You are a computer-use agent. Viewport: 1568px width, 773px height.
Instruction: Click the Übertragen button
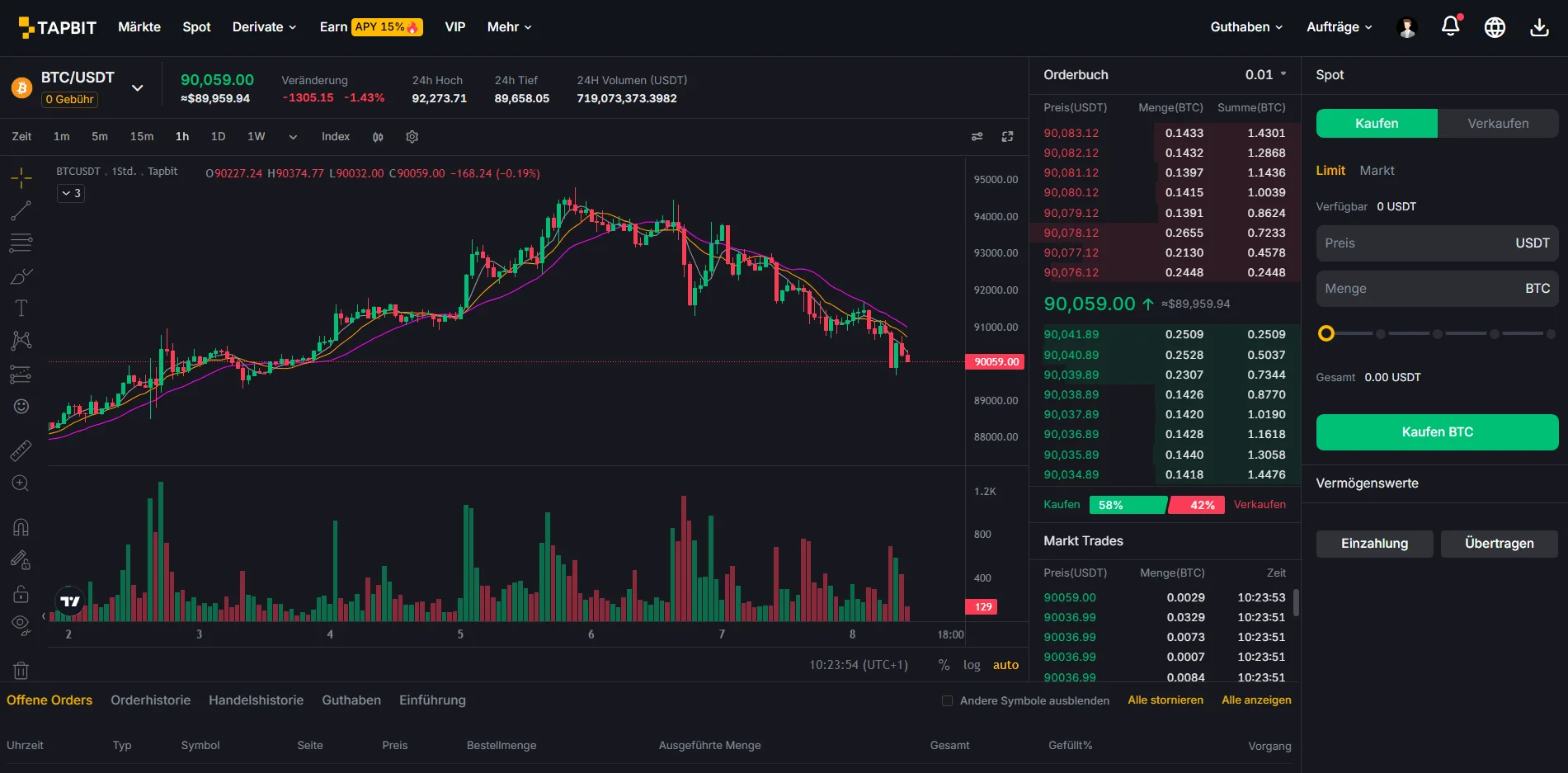[x=1499, y=544]
